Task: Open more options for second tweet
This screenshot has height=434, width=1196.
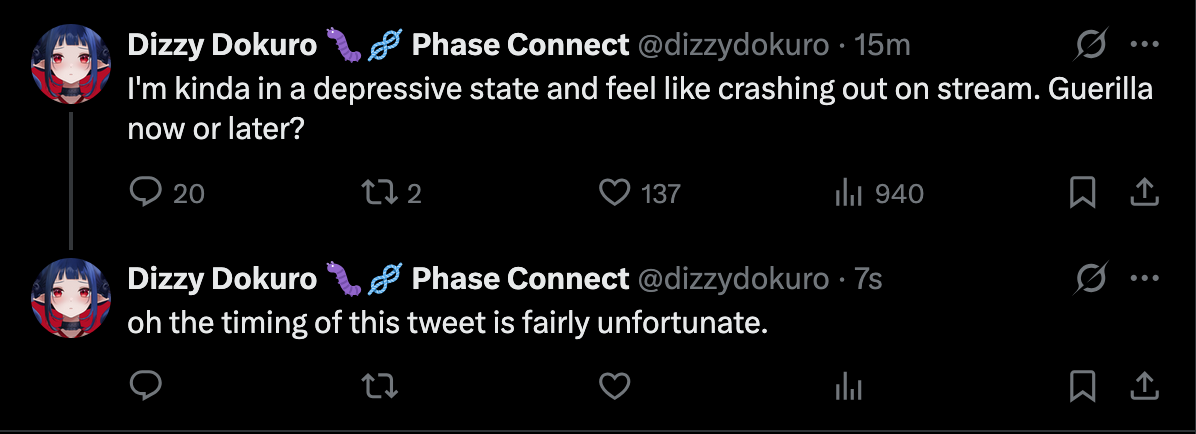Action: 1143,279
